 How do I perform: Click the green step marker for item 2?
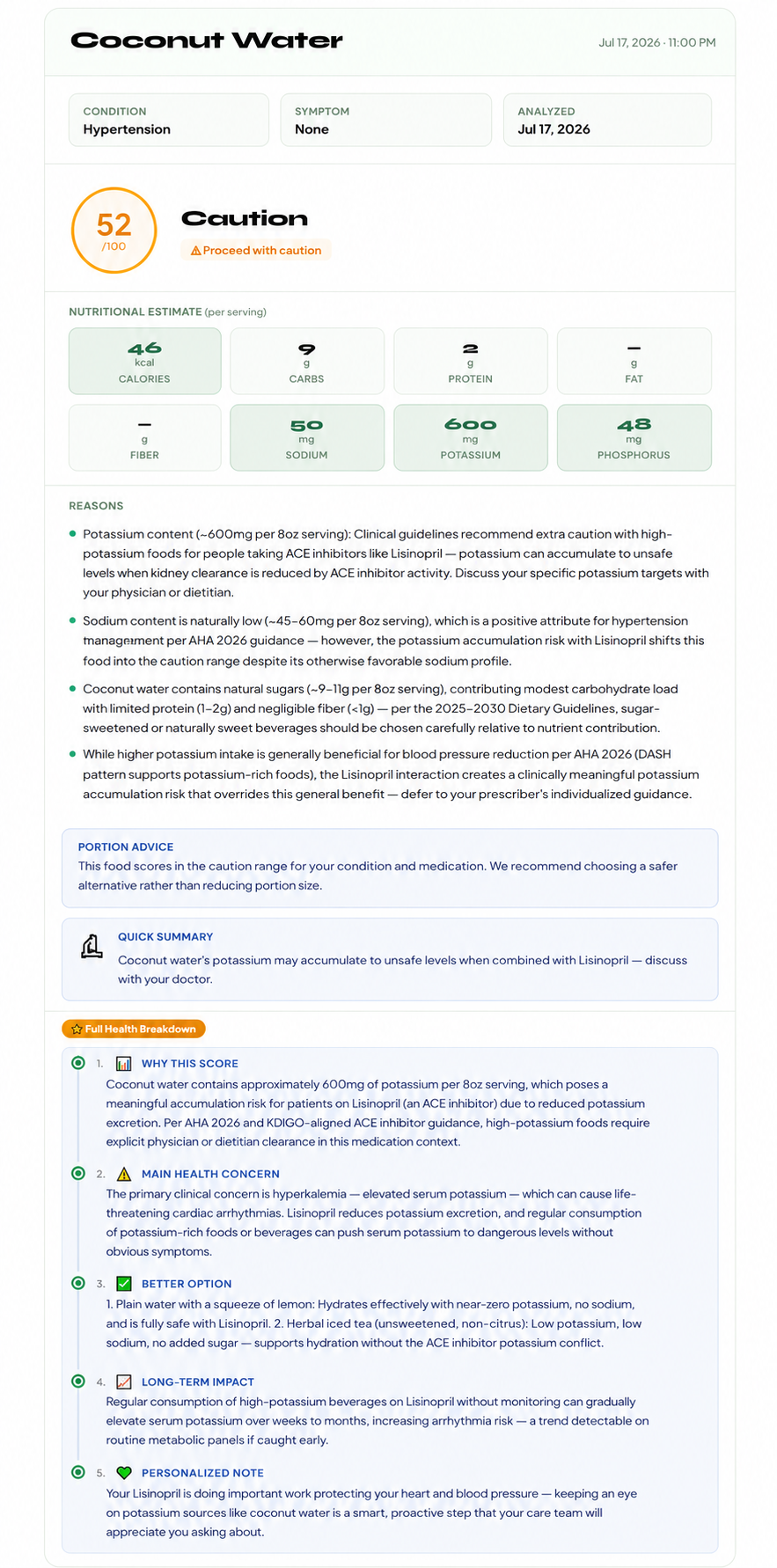[78, 1173]
